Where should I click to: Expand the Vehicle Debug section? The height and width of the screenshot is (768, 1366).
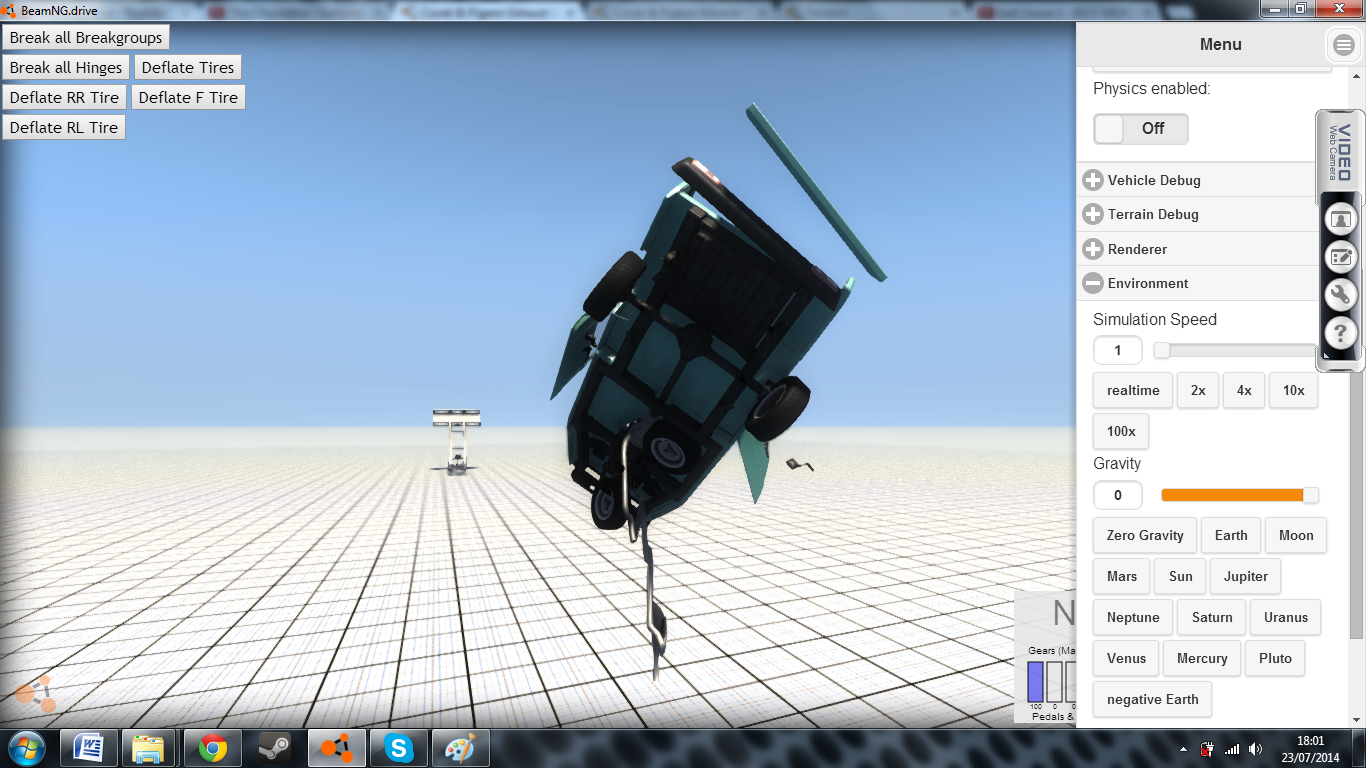(1198, 180)
